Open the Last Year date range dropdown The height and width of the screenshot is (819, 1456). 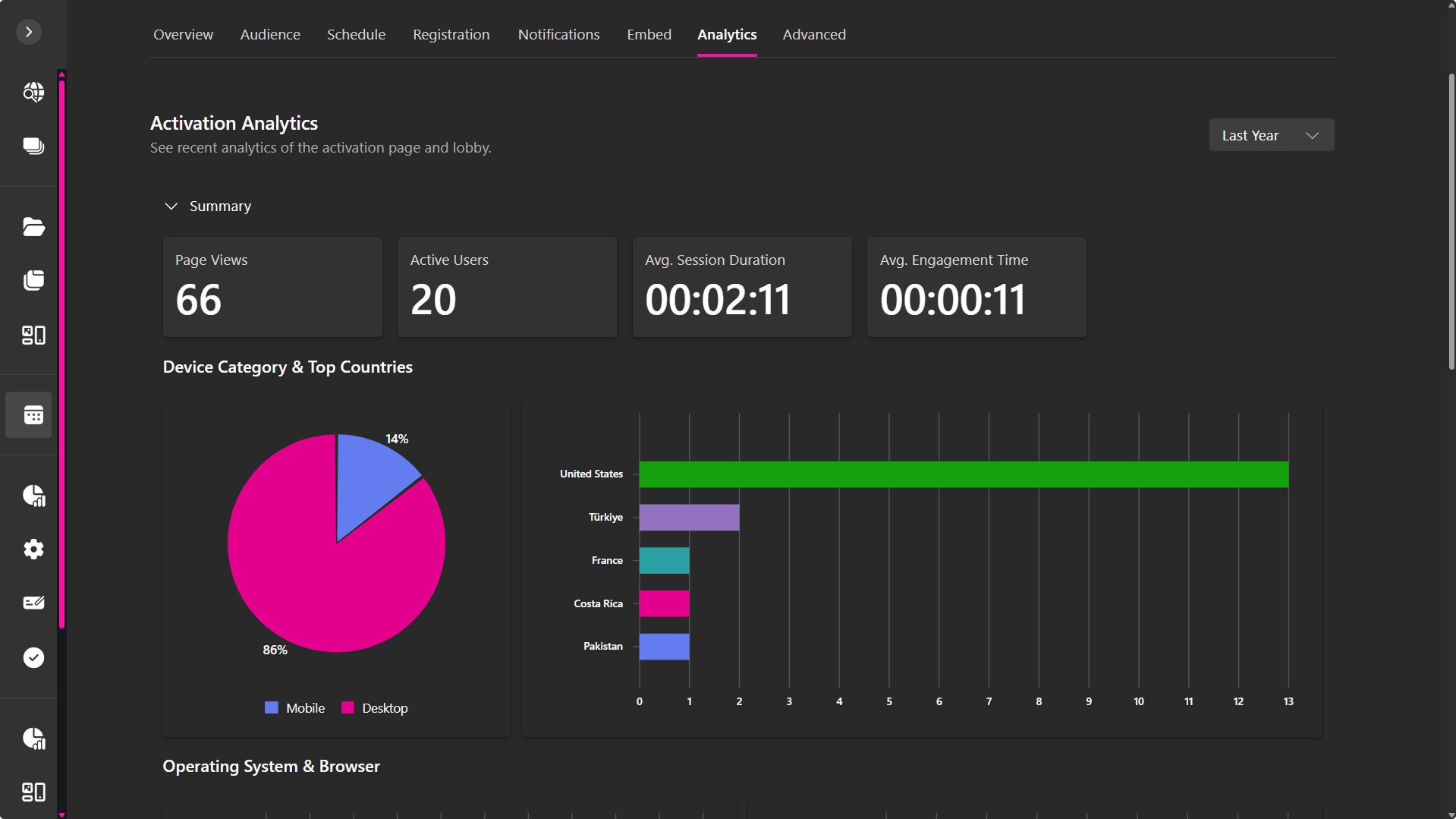1271,135
